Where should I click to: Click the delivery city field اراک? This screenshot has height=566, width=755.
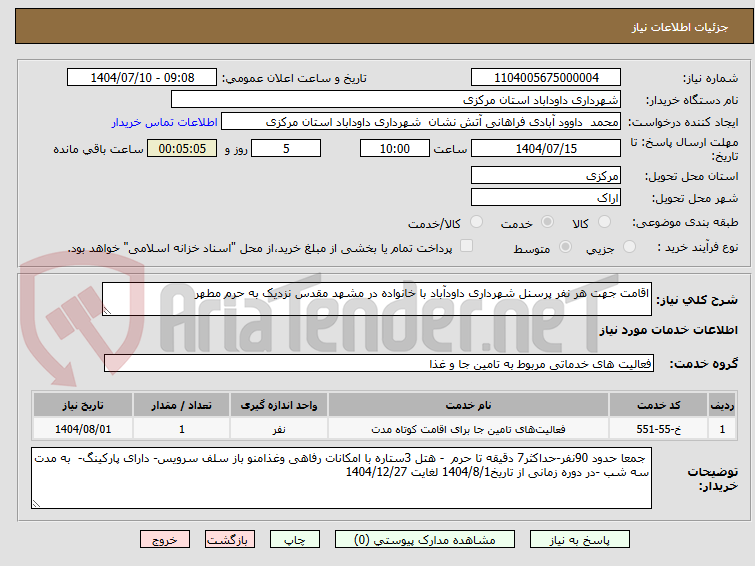546,198
